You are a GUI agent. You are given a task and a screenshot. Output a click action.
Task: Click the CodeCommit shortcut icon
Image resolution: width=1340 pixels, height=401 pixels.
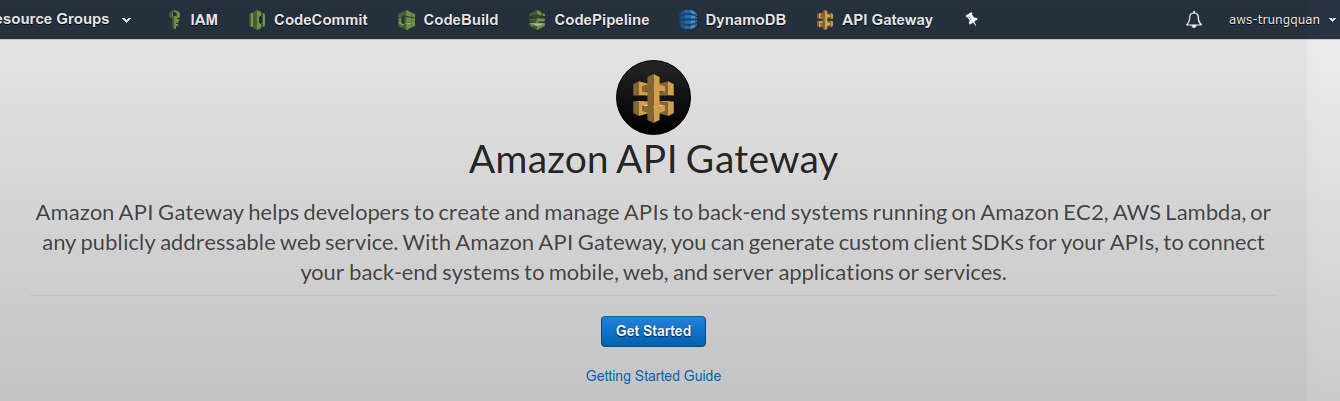click(x=258, y=19)
